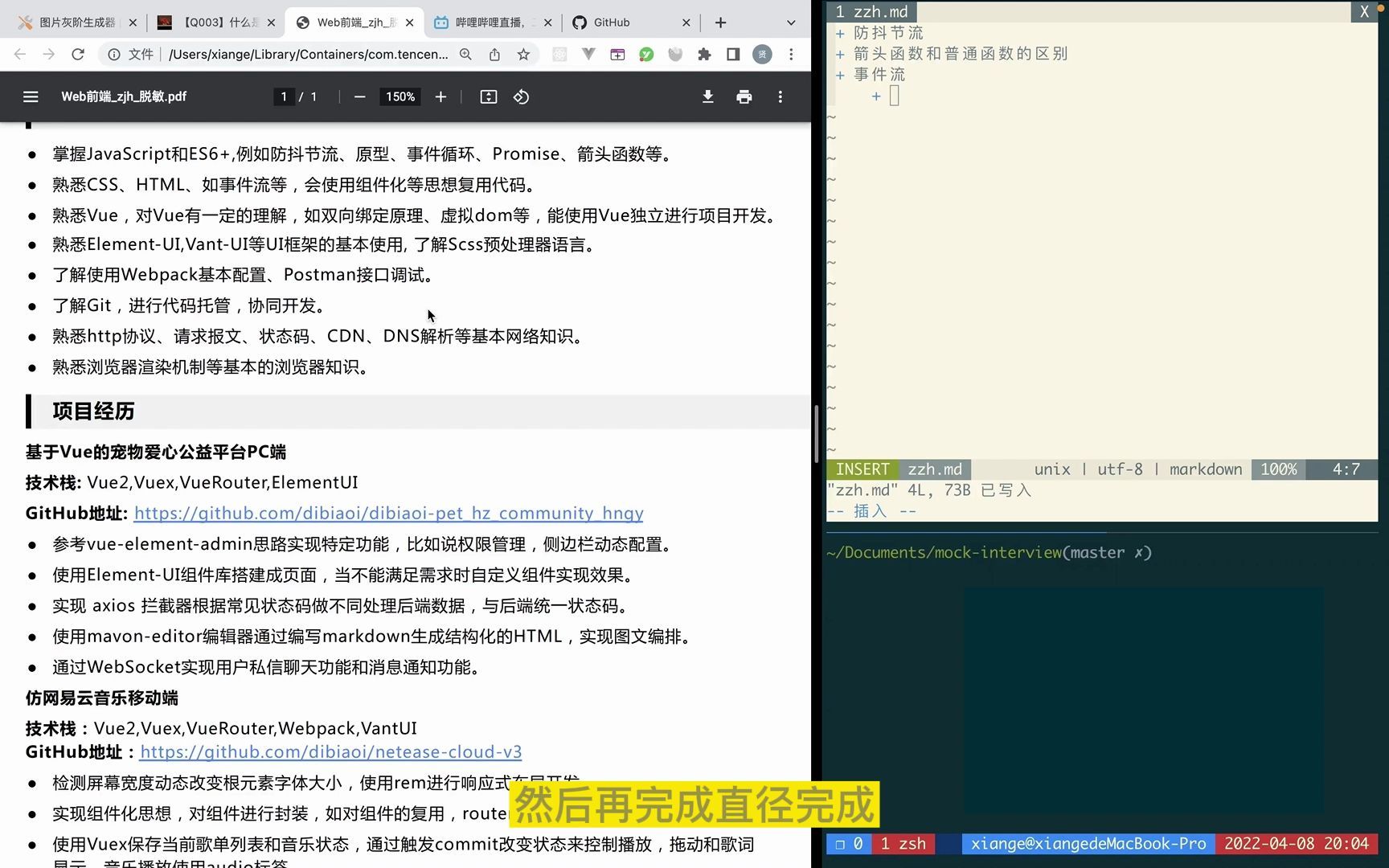Toggle the PDF sidebar menu icon
This screenshot has height=868, width=1389.
click(x=31, y=96)
